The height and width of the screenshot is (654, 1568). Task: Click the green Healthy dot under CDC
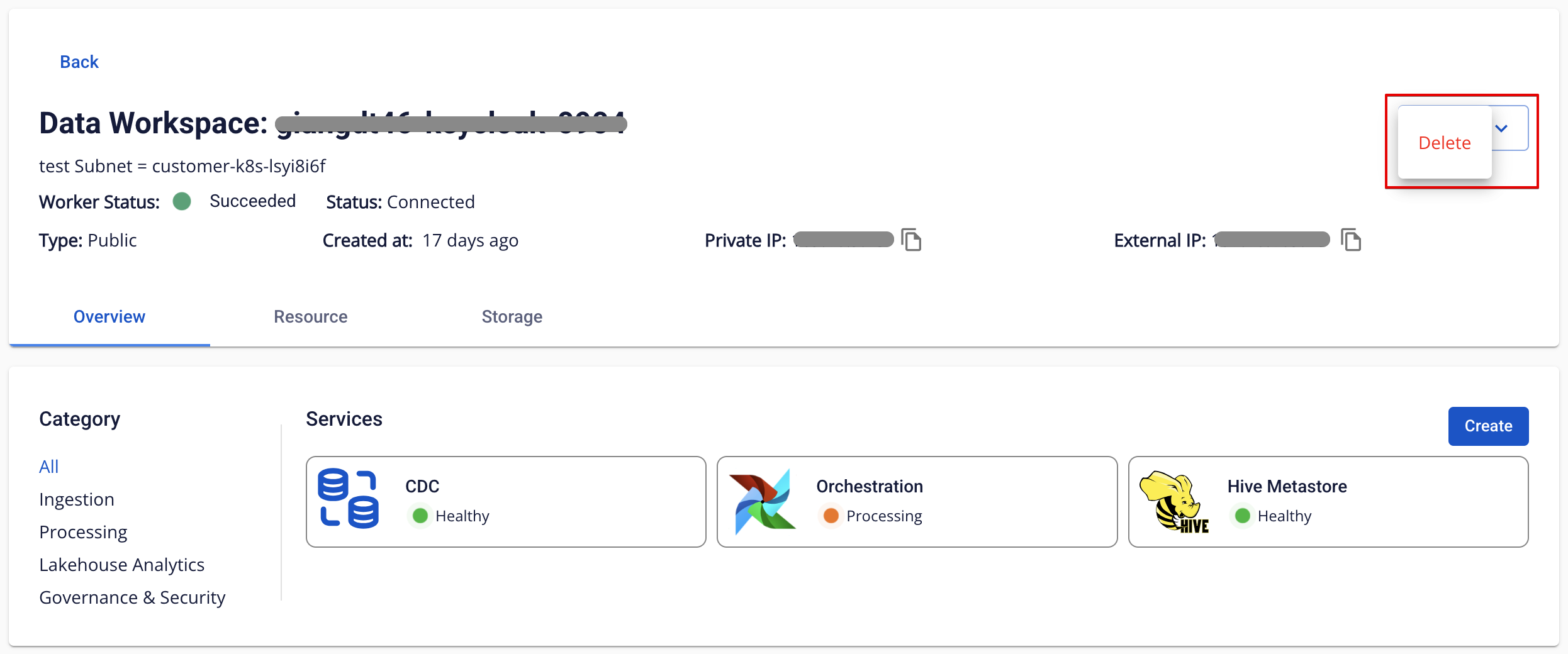420,516
